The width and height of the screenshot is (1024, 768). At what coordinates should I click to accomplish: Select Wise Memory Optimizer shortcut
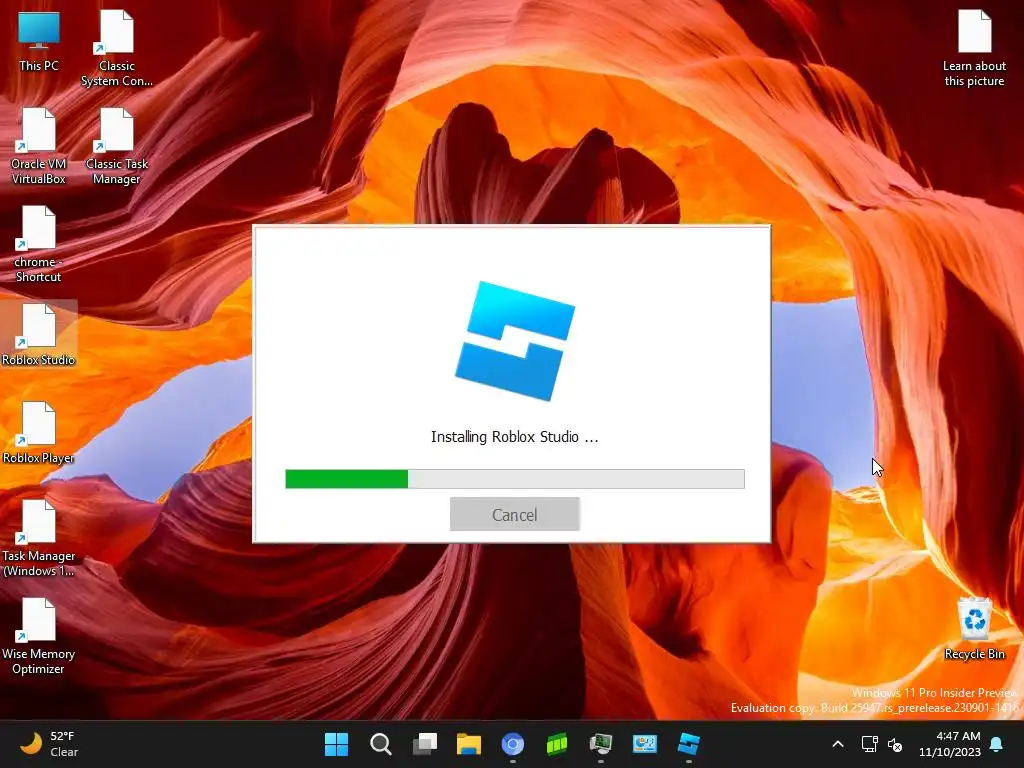click(x=39, y=636)
